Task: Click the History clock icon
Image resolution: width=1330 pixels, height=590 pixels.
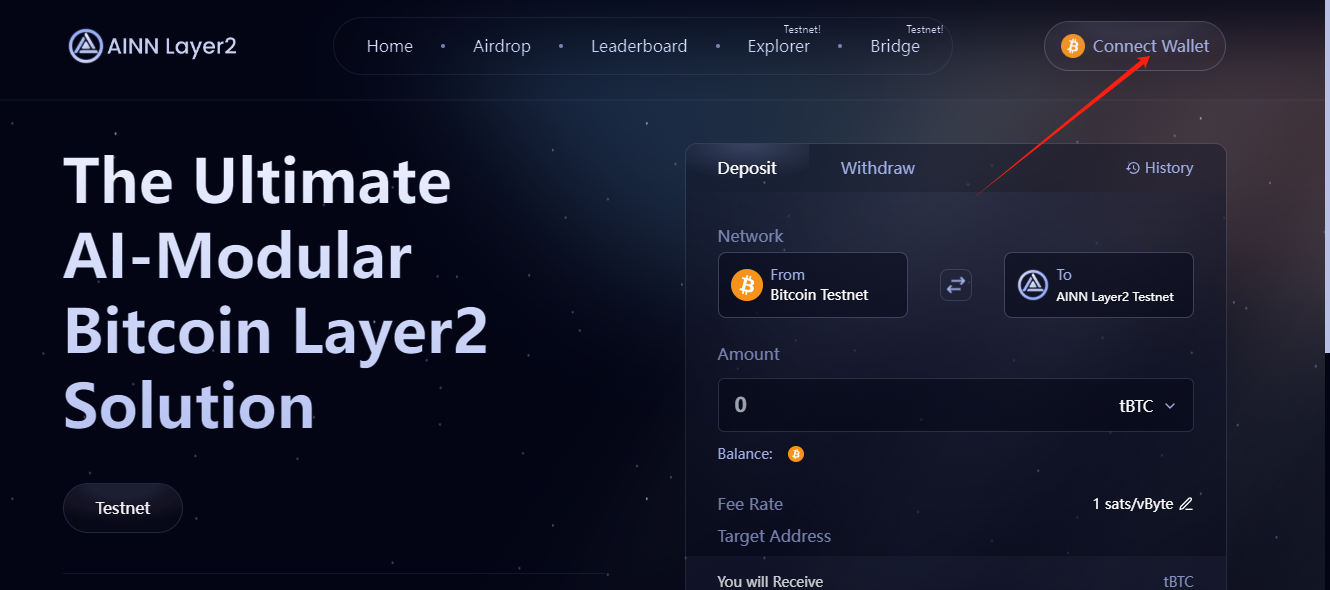Action: [1133, 168]
